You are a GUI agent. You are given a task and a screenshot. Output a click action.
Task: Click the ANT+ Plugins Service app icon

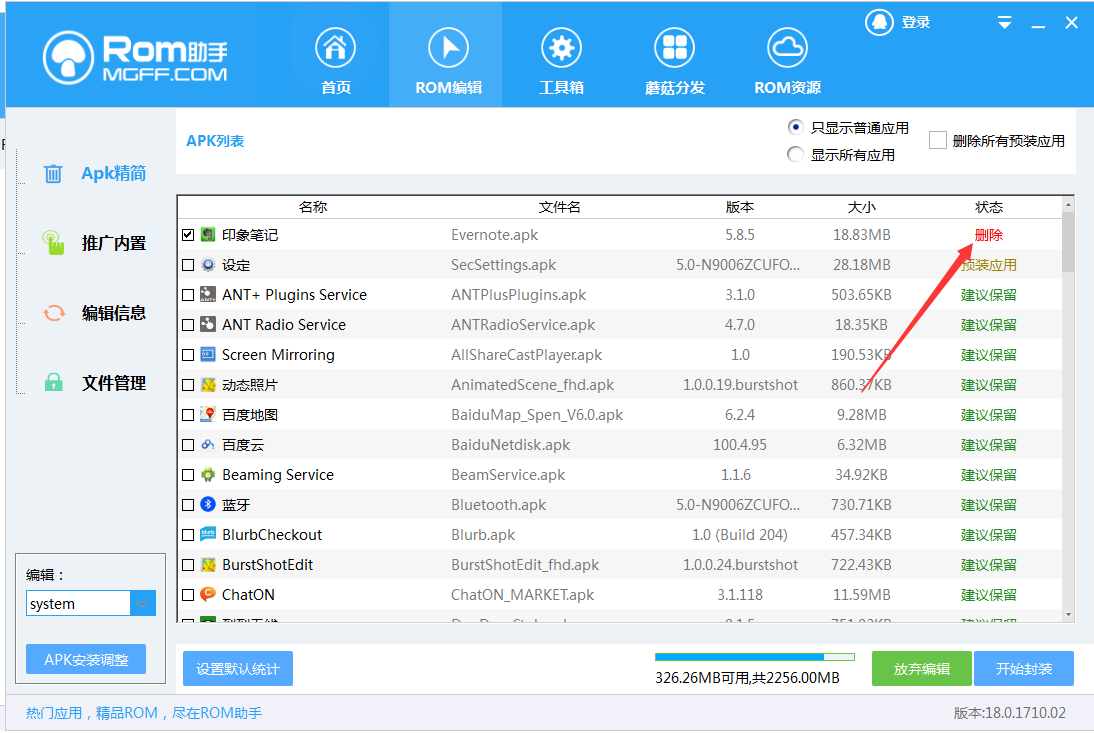[x=208, y=294]
